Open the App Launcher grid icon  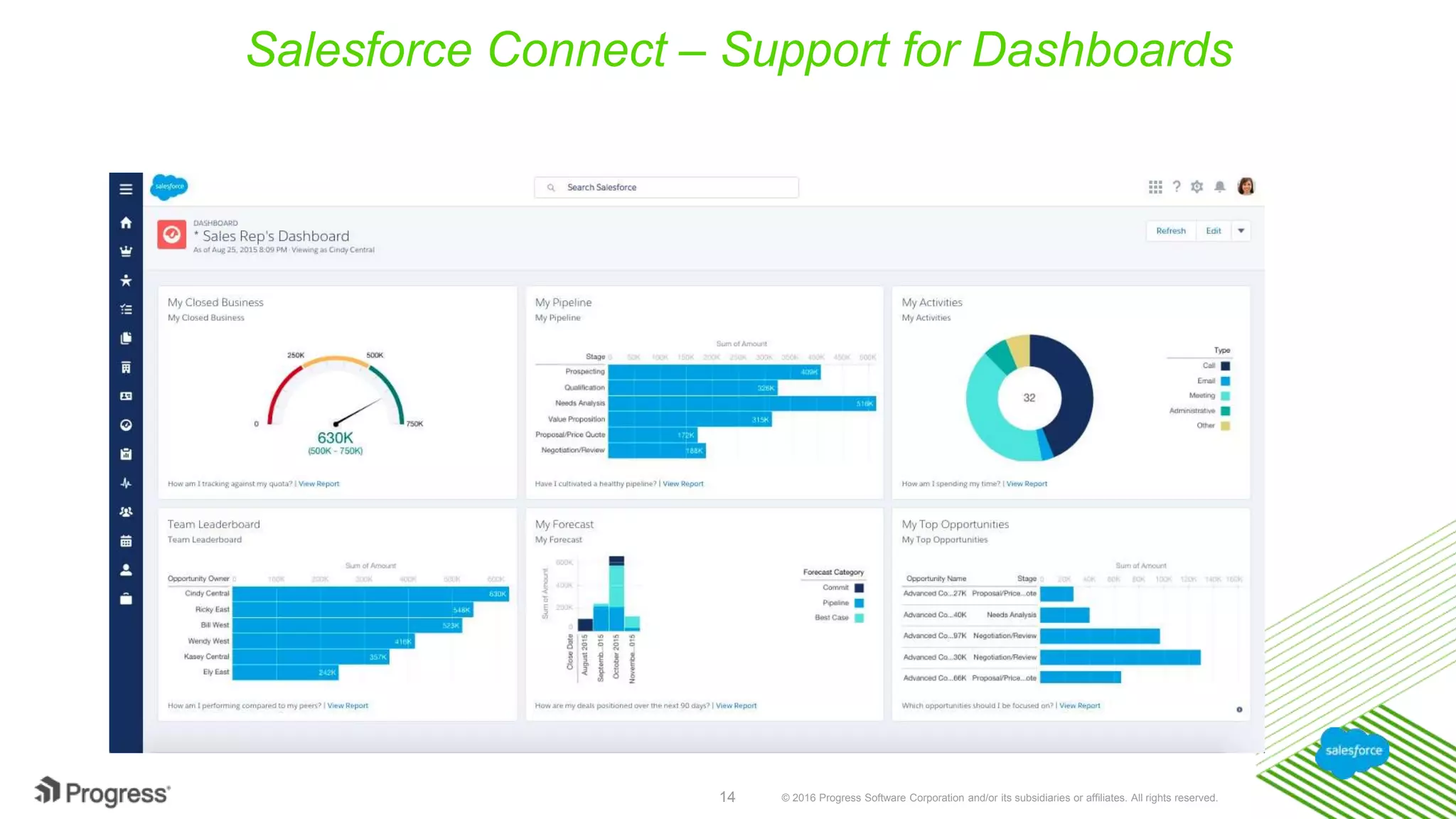(1155, 187)
